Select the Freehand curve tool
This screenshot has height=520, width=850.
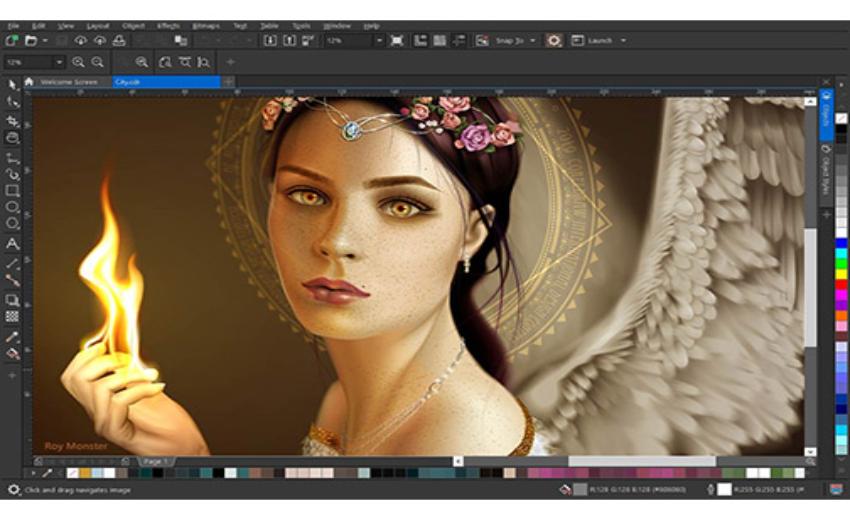tap(12, 158)
